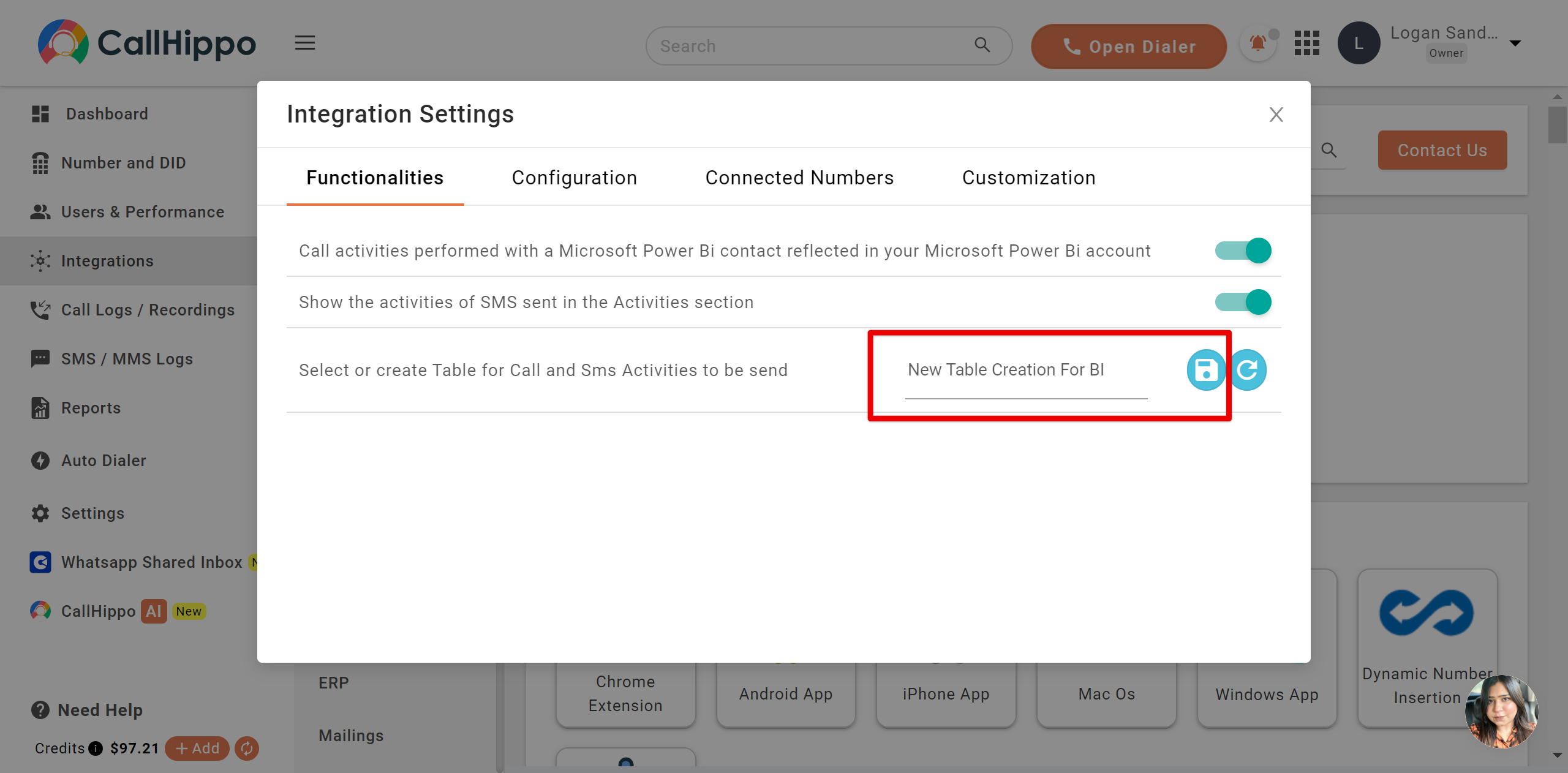Click the New badge beside CallHippo AI

[189, 611]
